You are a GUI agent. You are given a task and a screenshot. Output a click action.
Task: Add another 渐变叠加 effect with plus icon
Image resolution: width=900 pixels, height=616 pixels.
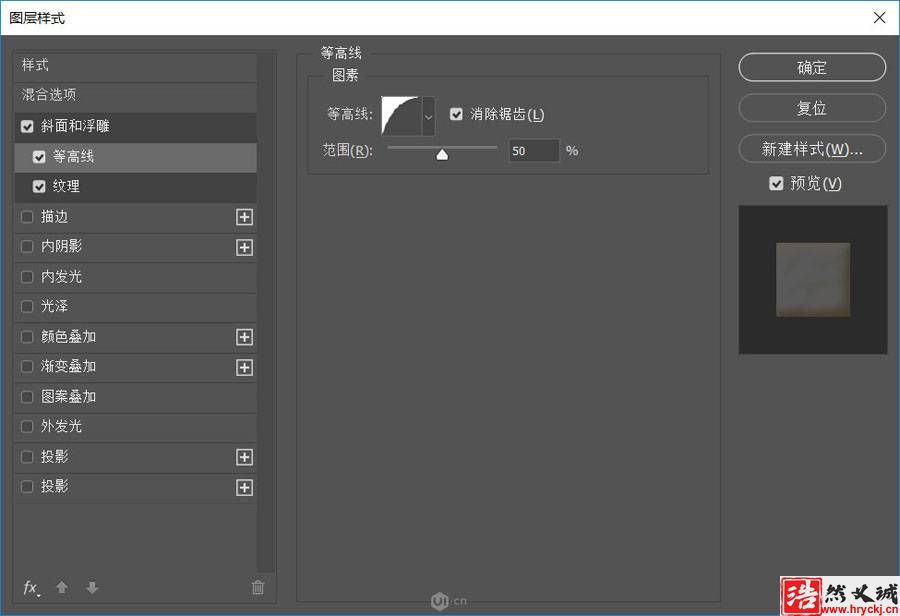245,367
